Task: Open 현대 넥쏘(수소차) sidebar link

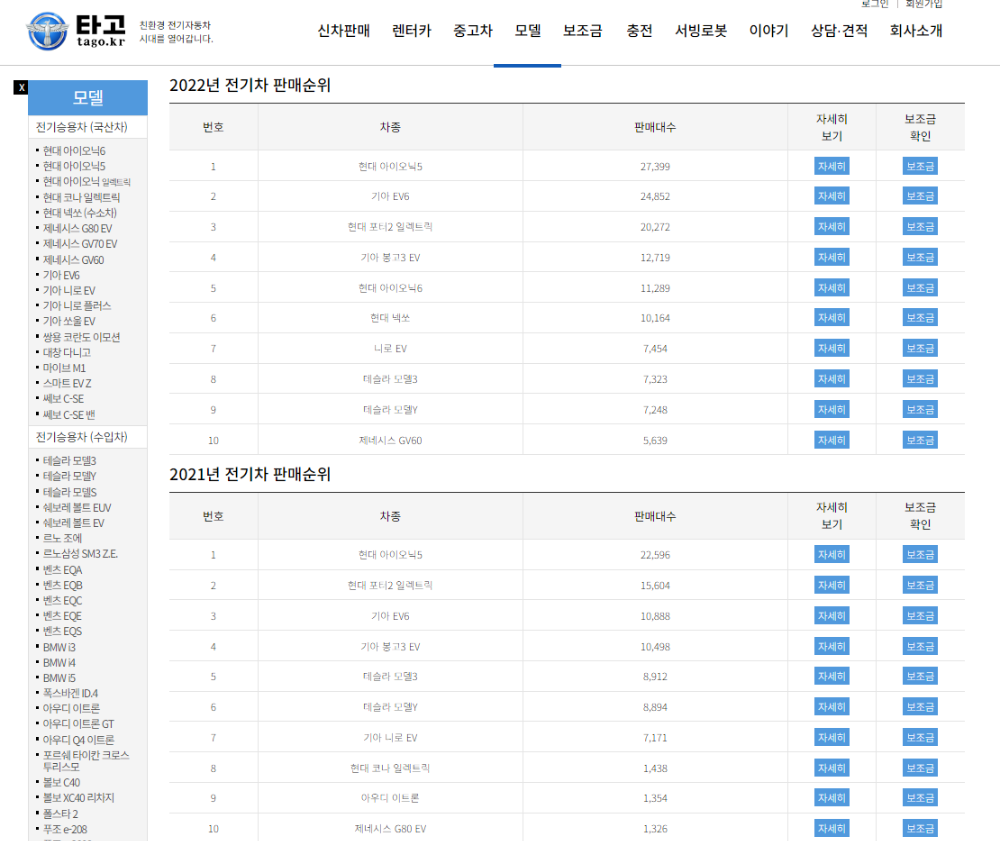Action: tap(80, 212)
